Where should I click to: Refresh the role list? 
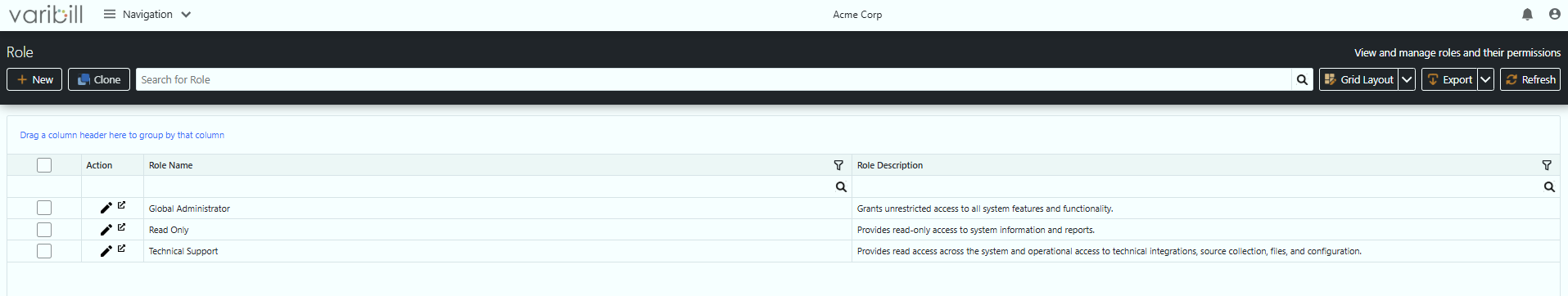click(x=1530, y=79)
